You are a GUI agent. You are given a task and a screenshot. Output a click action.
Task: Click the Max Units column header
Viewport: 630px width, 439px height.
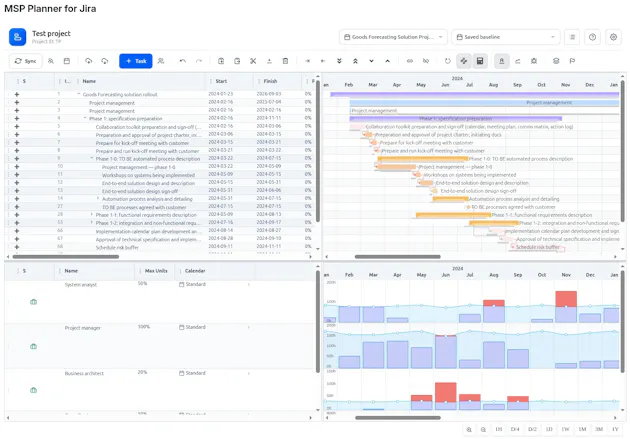click(x=156, y=271)
